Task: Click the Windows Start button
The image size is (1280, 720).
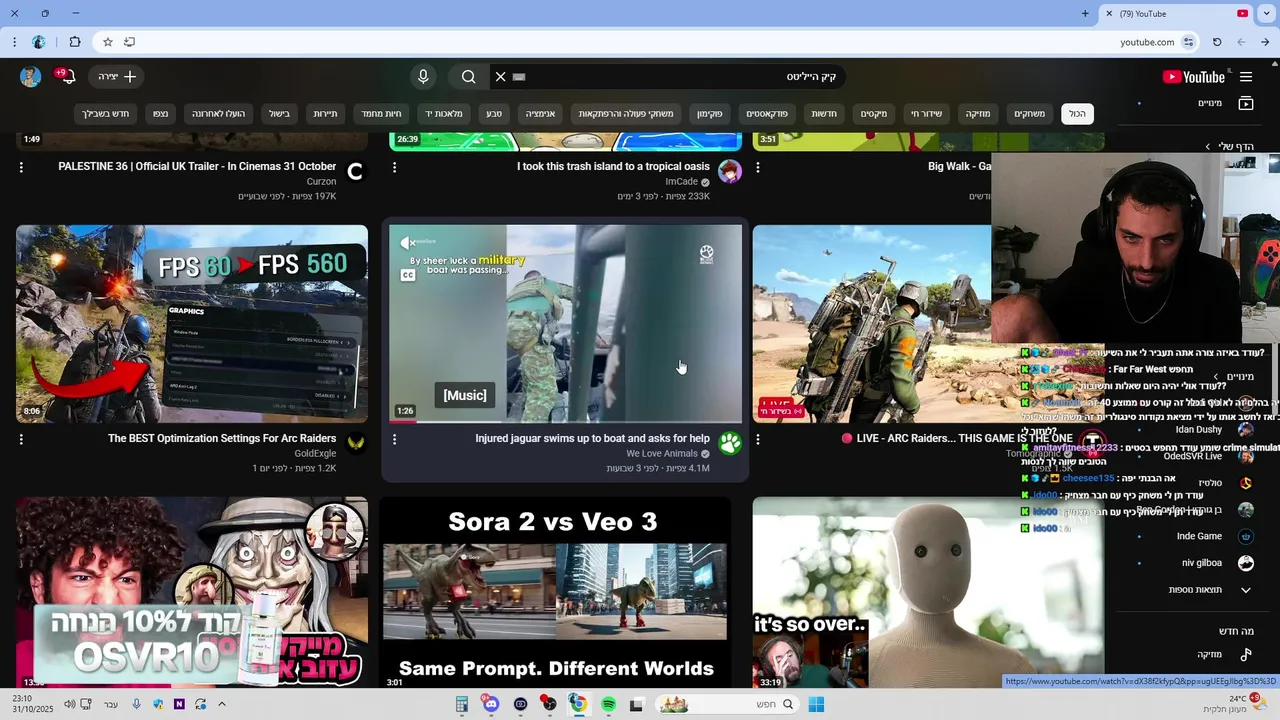Action: (816, 705)
